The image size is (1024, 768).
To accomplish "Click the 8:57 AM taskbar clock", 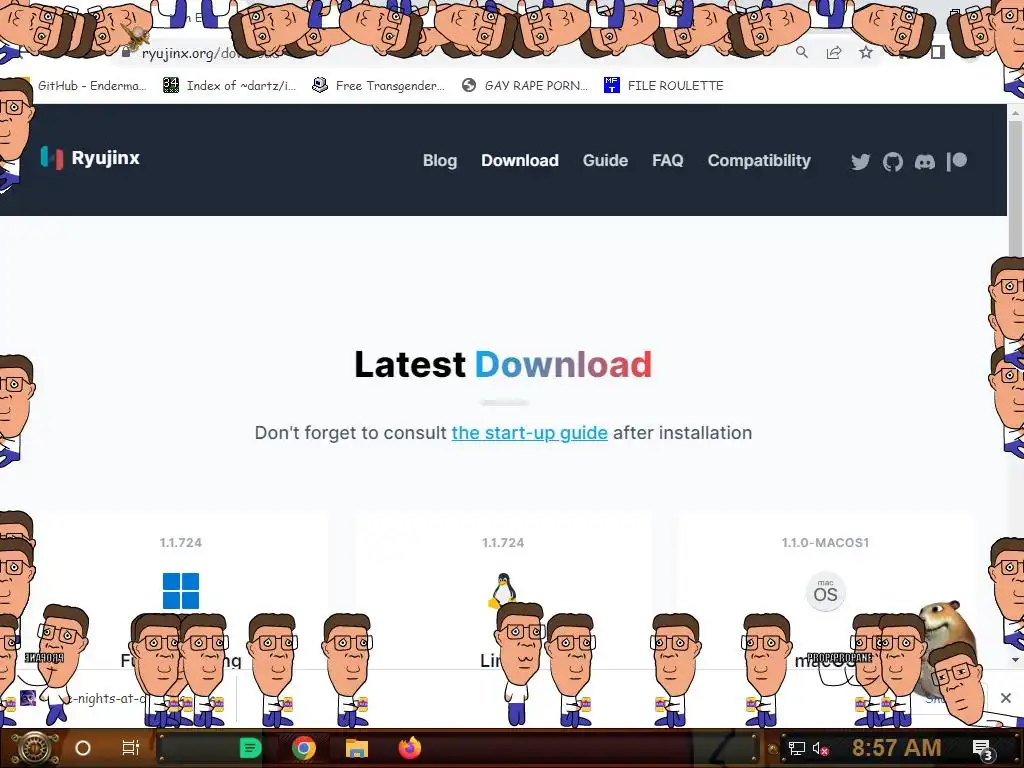I will pos(896,748).
